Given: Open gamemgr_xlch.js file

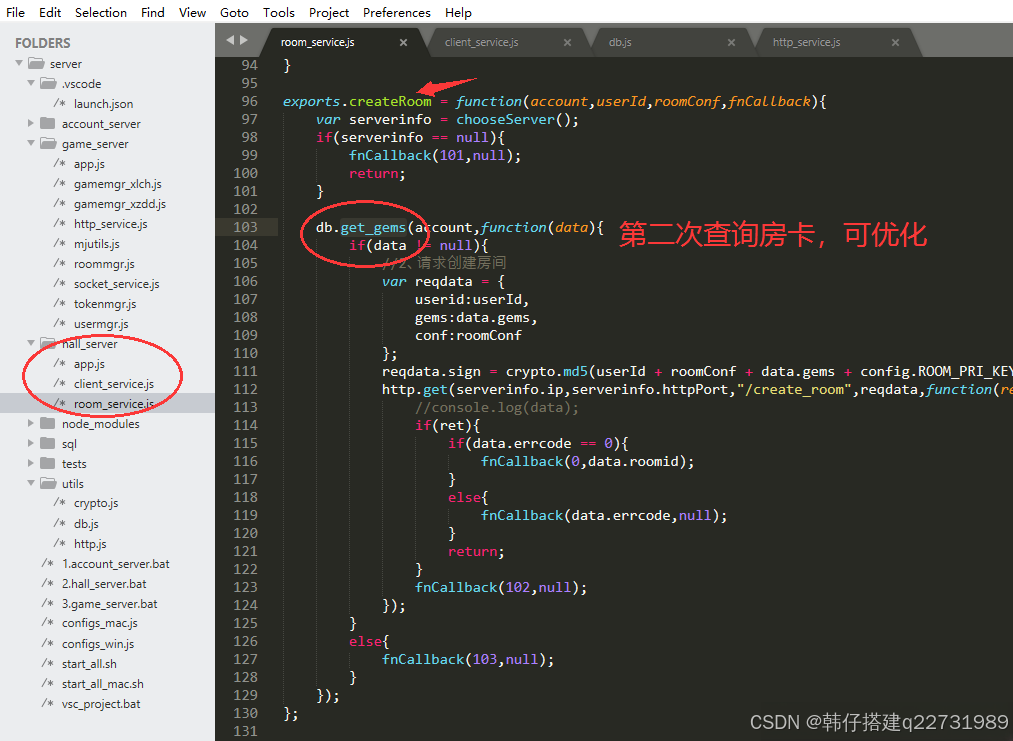Looking at the screenshot, I should pos(118,183).
